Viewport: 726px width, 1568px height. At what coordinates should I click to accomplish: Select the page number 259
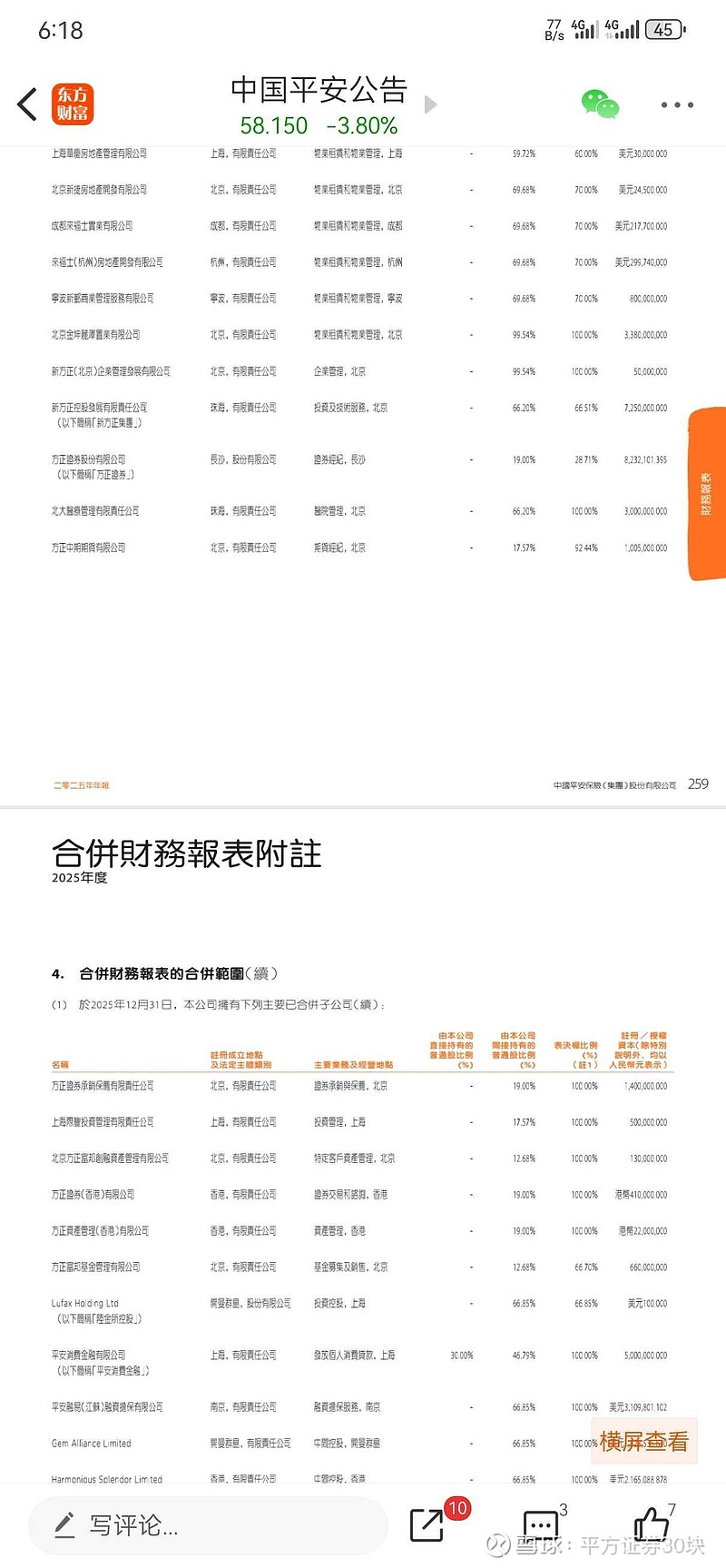pyautogui.click(x=698, y=784)
